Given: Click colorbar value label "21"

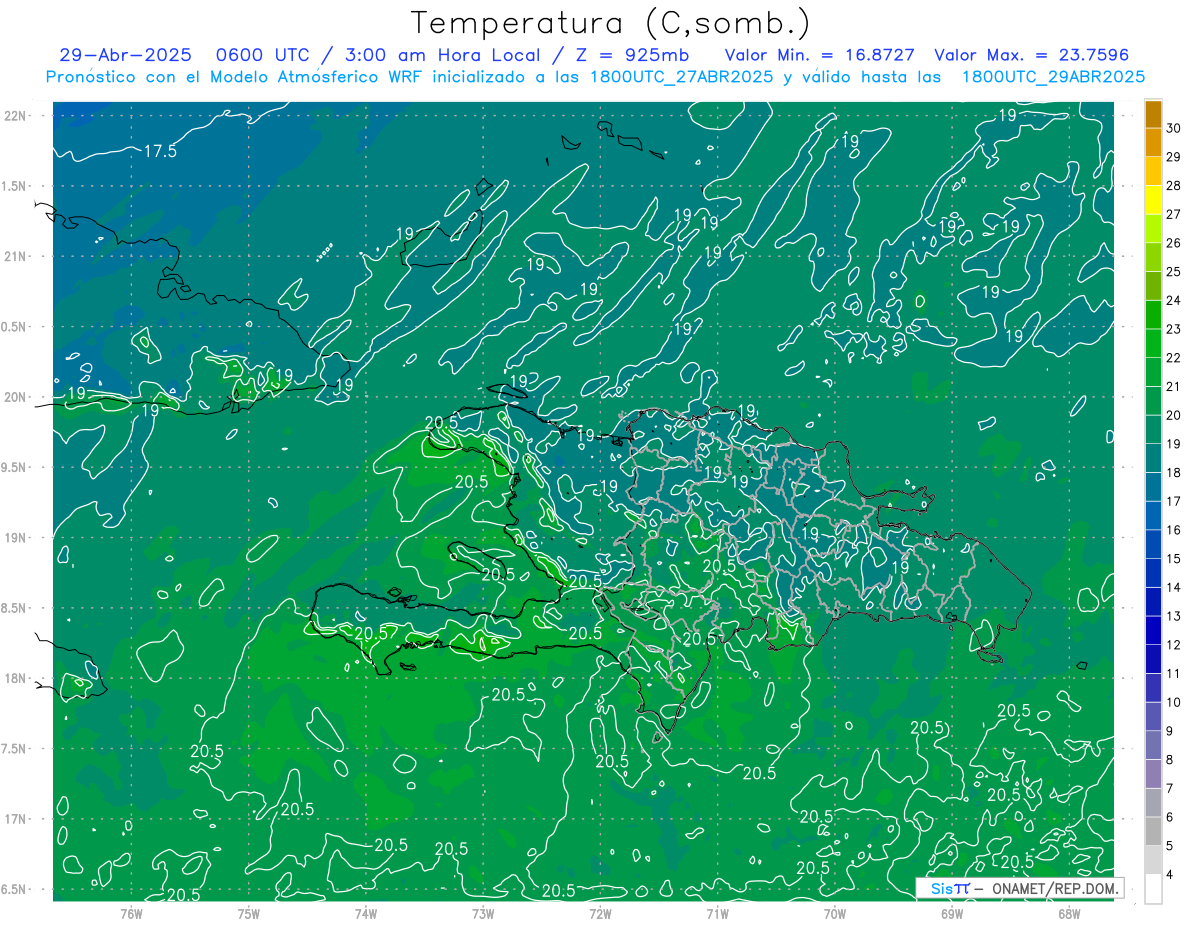Looking at the screenshot, I should (x=1174, y=387).
